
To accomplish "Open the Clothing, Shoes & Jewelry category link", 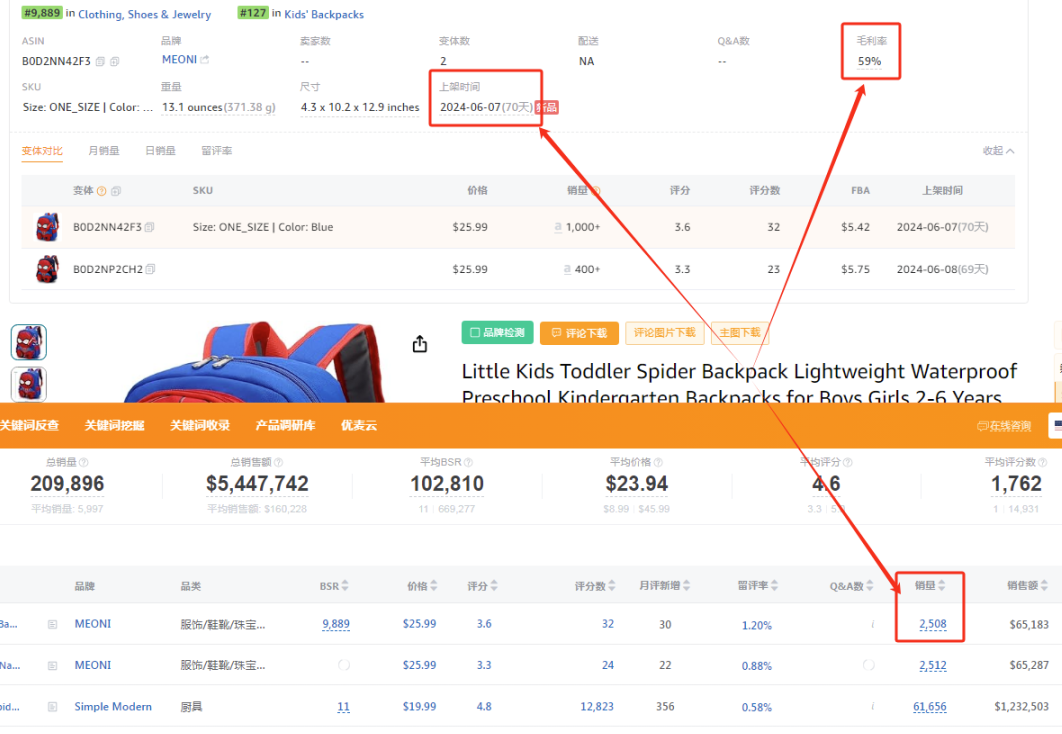I will tap(144, 14).
